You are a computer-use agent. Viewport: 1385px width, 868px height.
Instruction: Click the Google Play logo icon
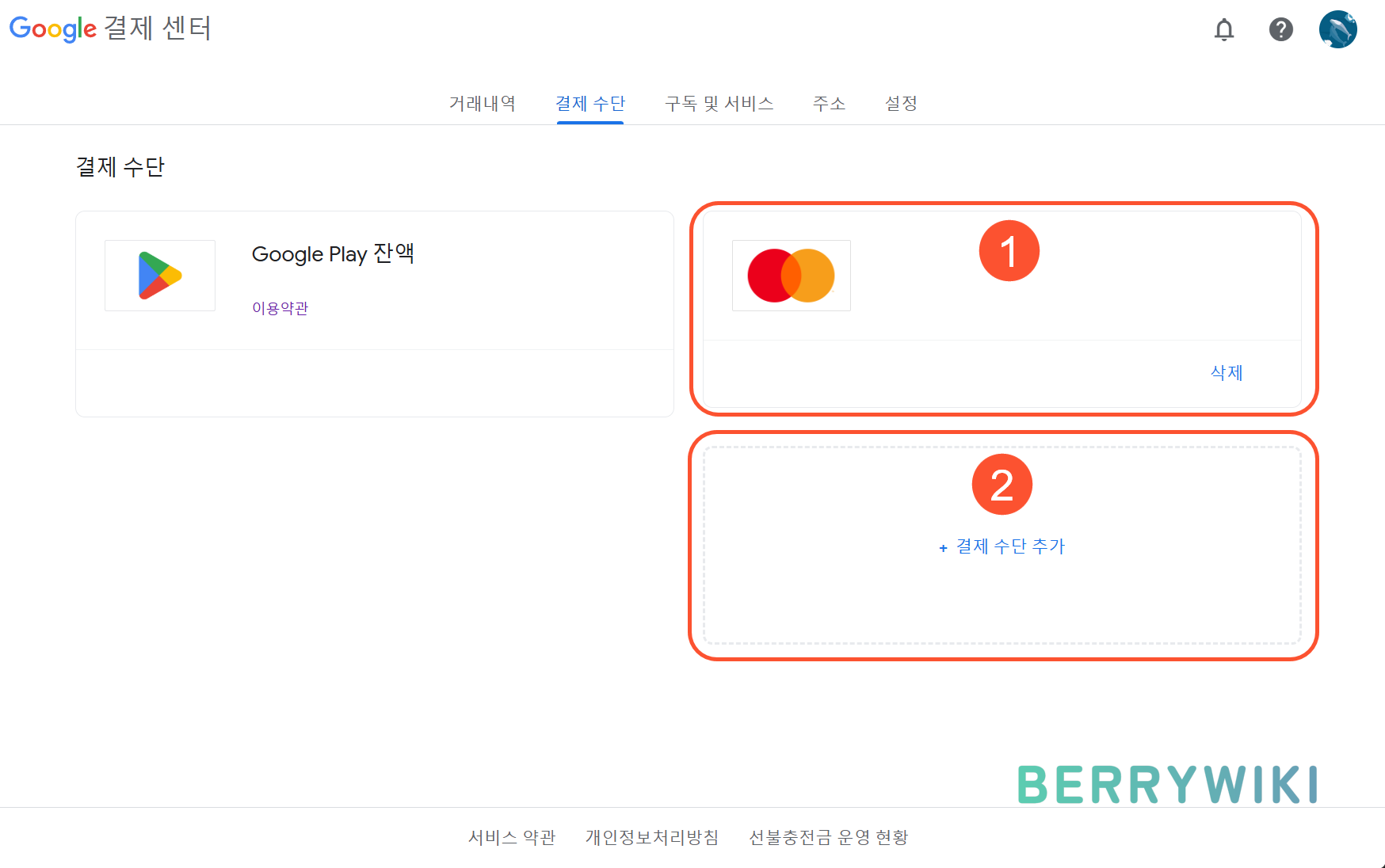[160, 276]
